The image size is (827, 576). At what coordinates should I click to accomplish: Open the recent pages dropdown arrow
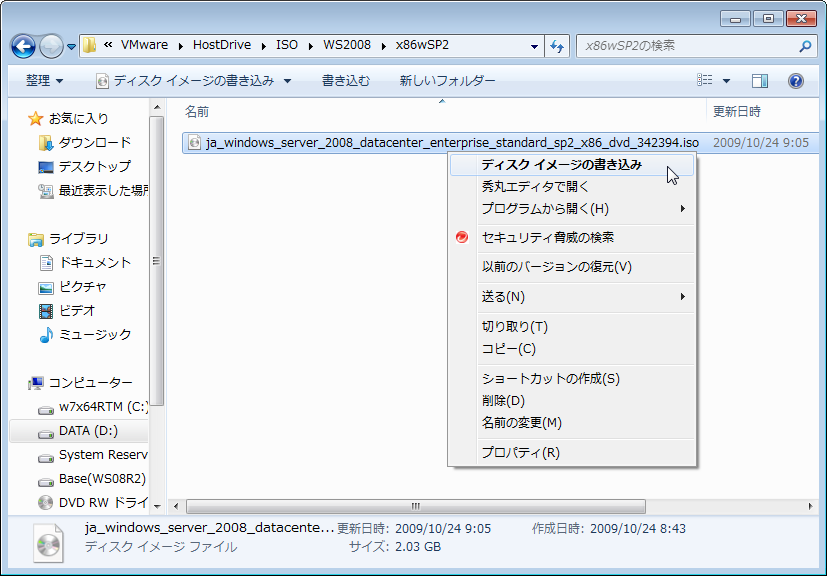pyautogui.click(x=72, y=47)
